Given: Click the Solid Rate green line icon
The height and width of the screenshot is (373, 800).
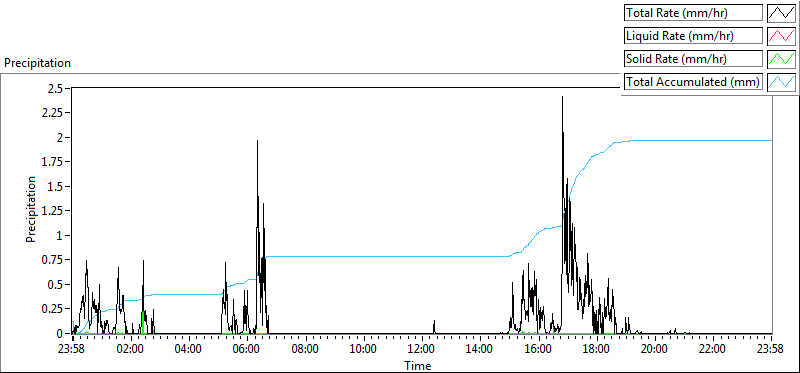Looking at the screenshot, I should click(x=782, y=59).
